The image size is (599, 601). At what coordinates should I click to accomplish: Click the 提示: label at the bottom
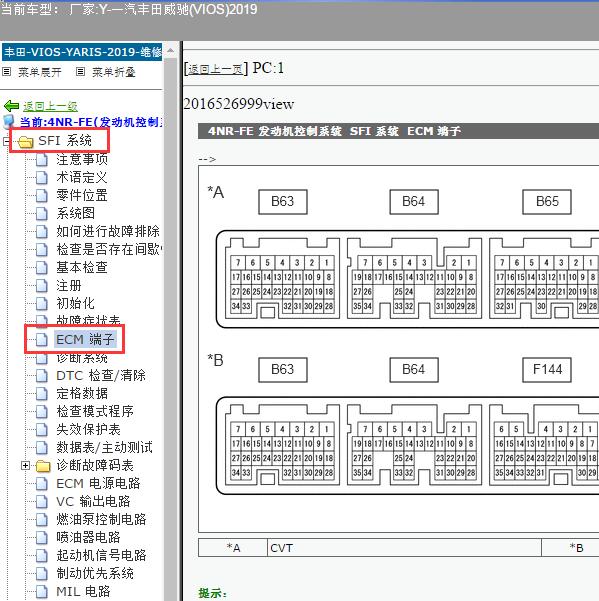click(x=213, y=594)
